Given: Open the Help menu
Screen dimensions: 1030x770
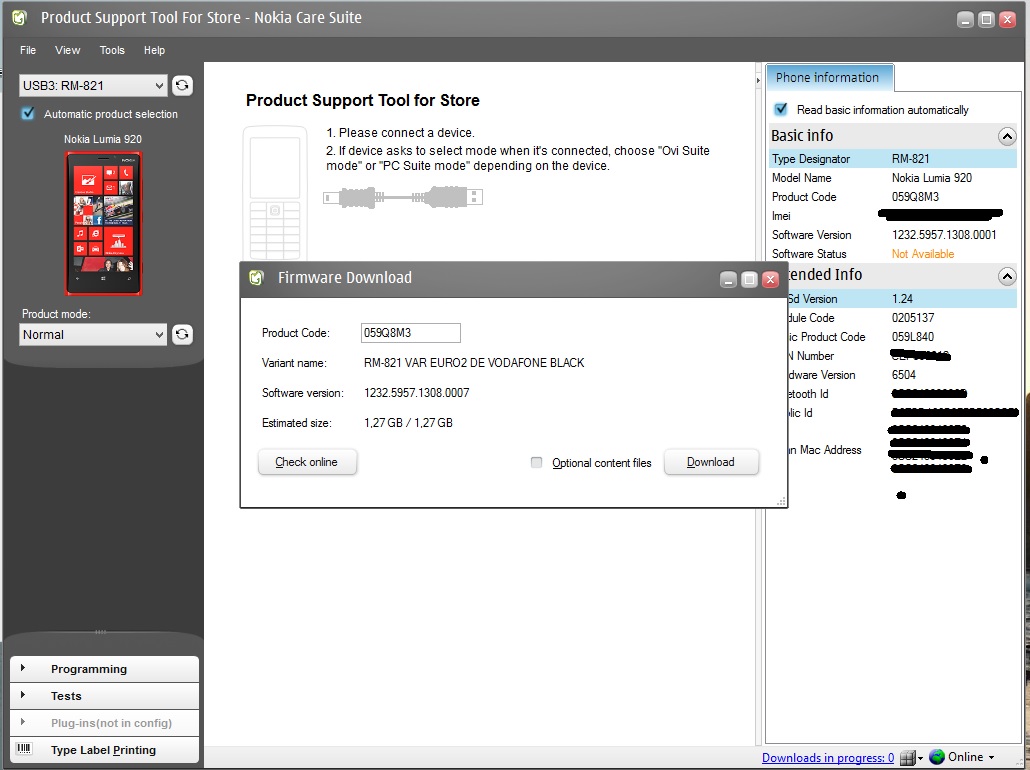Looking at the screenshot, I should tap(154, 50).
